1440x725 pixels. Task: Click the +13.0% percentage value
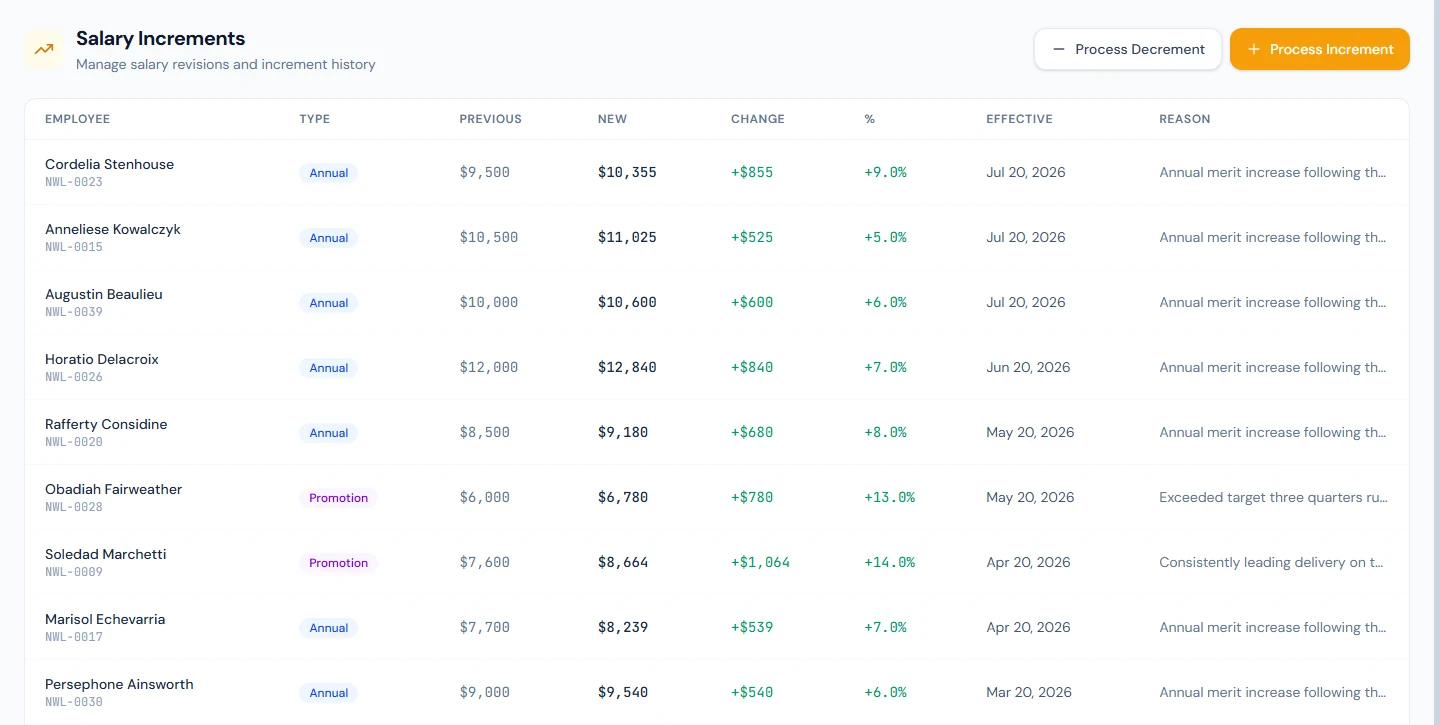(889, 497)
